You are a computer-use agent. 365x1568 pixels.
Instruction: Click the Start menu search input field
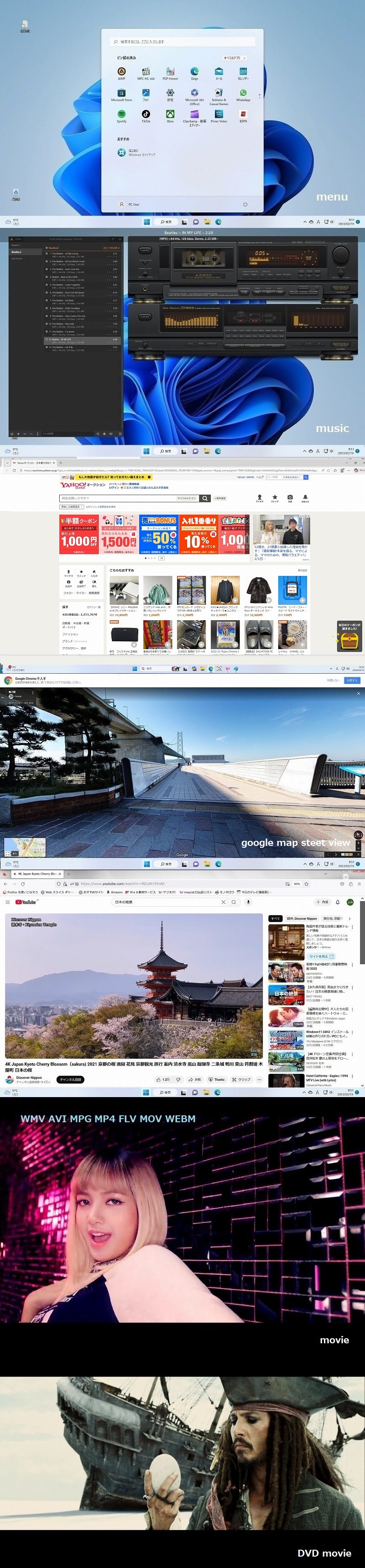pos(182,42)
